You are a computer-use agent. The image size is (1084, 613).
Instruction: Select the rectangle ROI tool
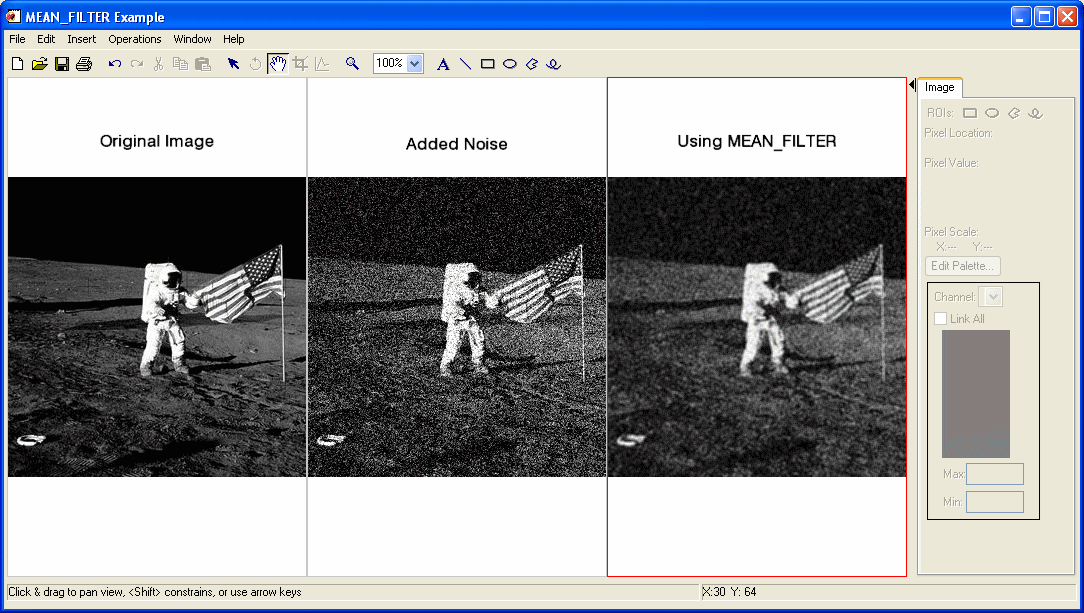(x=970, y=112)
